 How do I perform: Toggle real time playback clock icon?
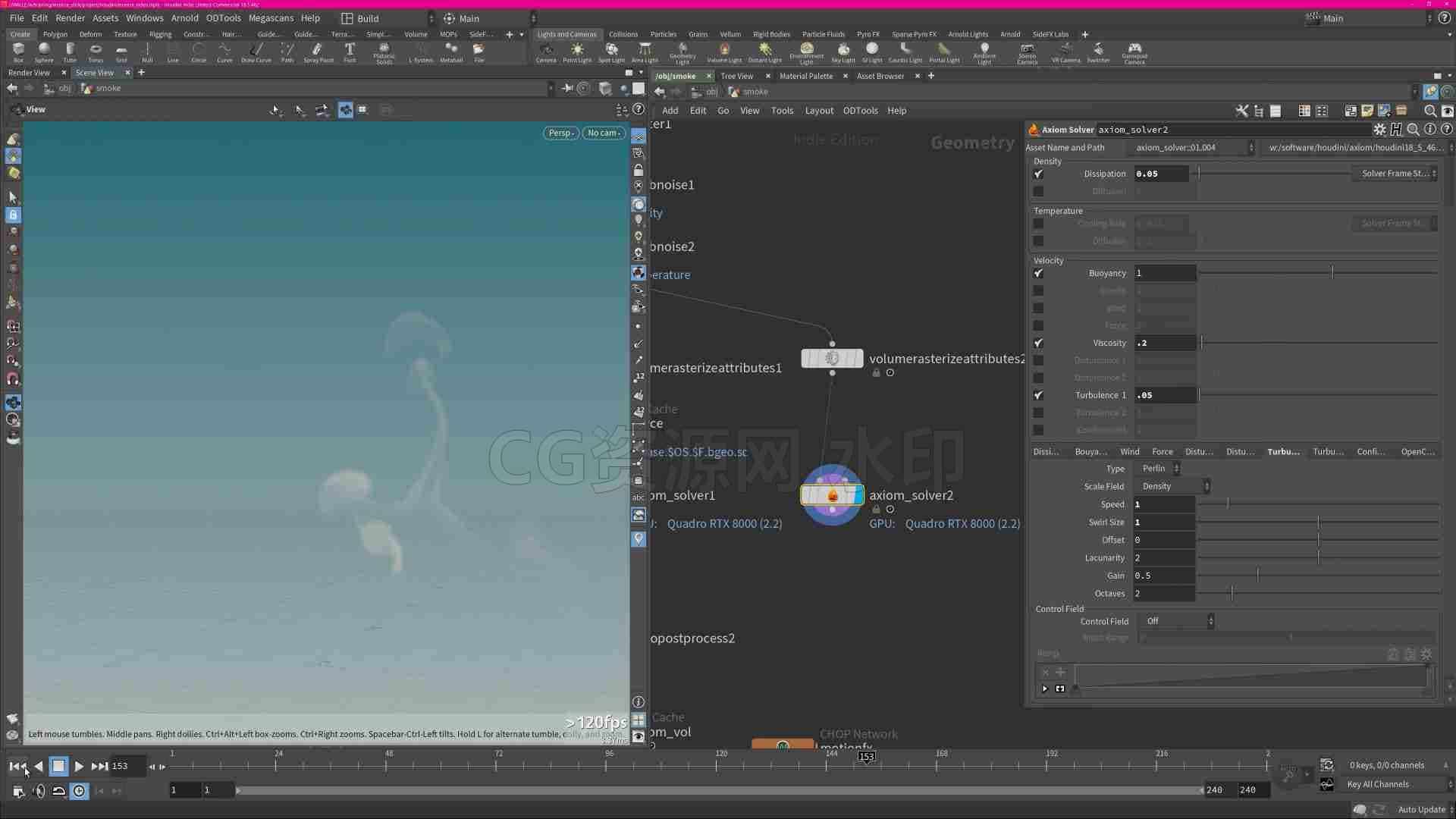(x=79, y=791)
